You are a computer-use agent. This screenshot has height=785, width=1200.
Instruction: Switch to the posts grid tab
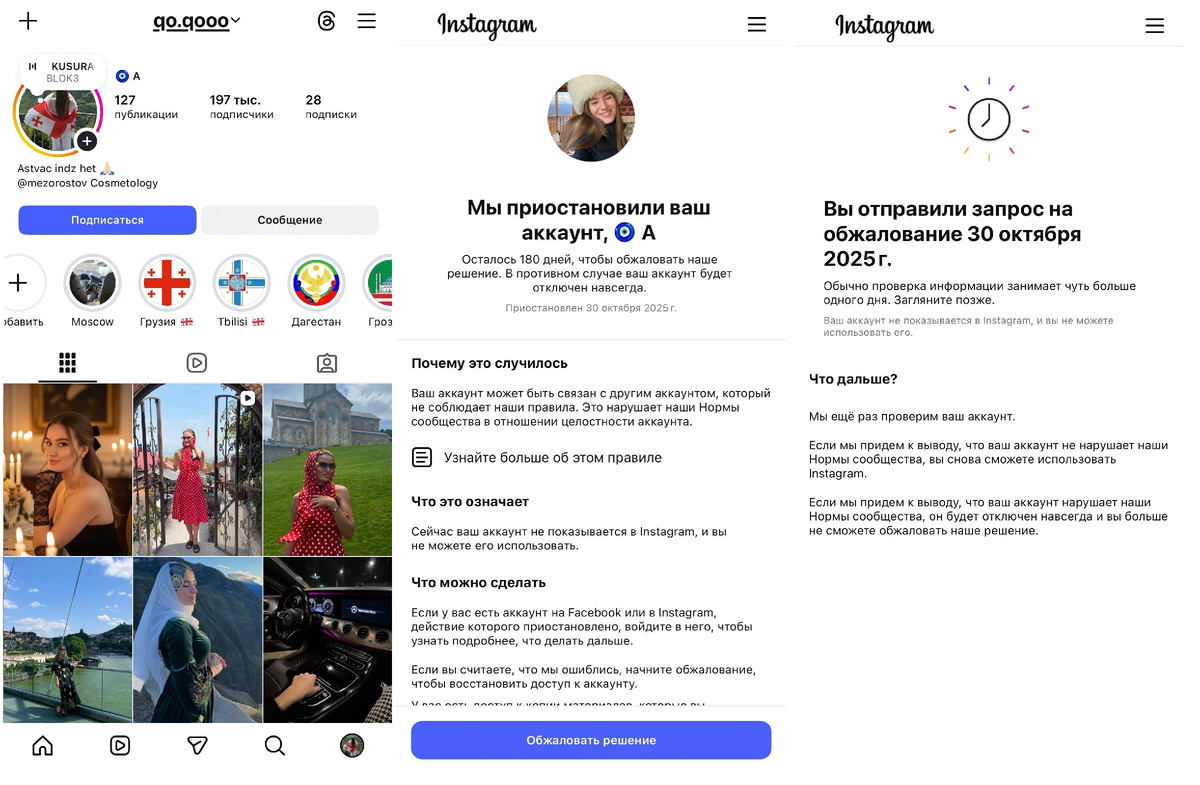(x=67, y=363)
